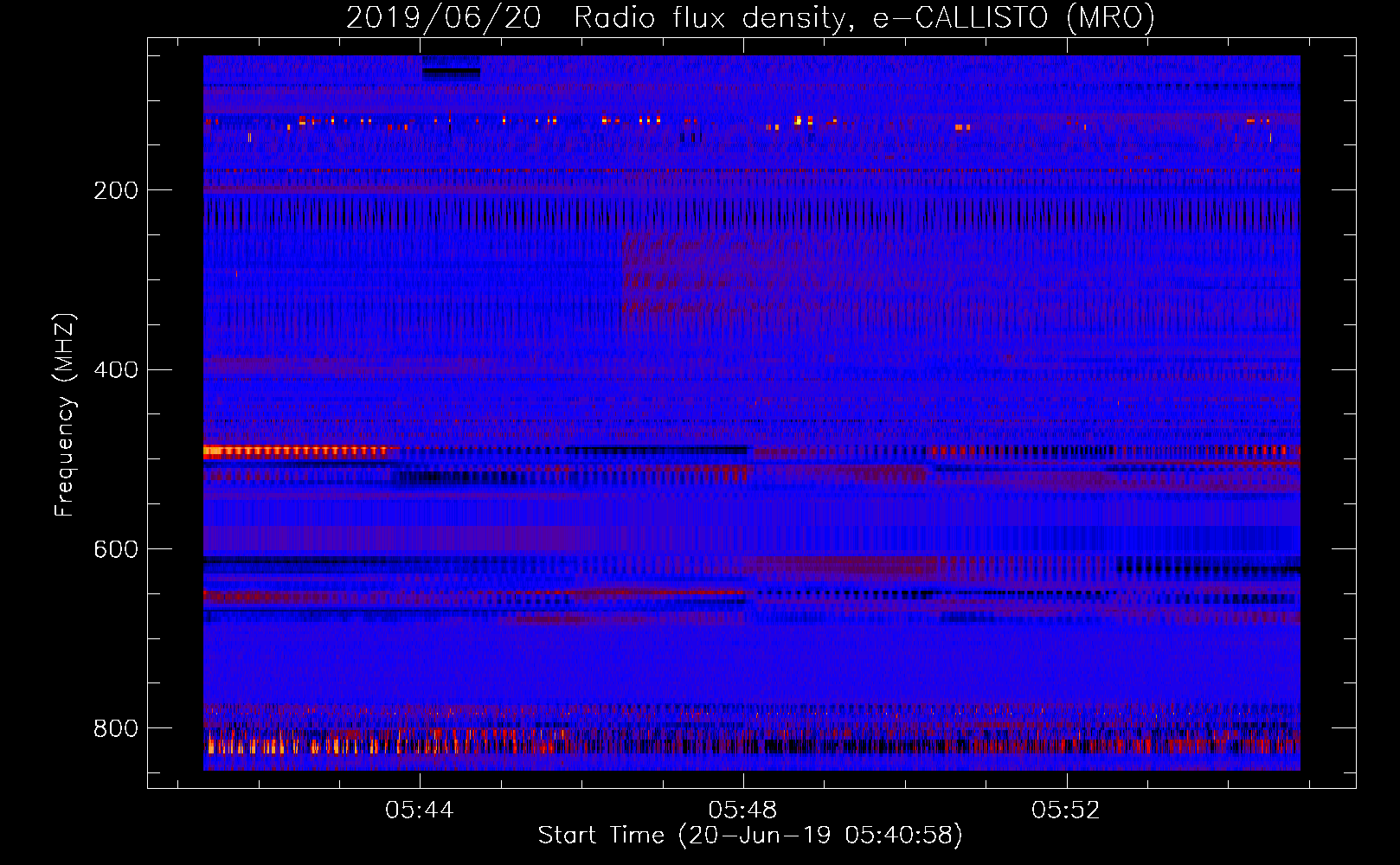Screen dimensions: 1400x865
Task: Click the 05:52 time tick label
Action: tap(1066, 811)
